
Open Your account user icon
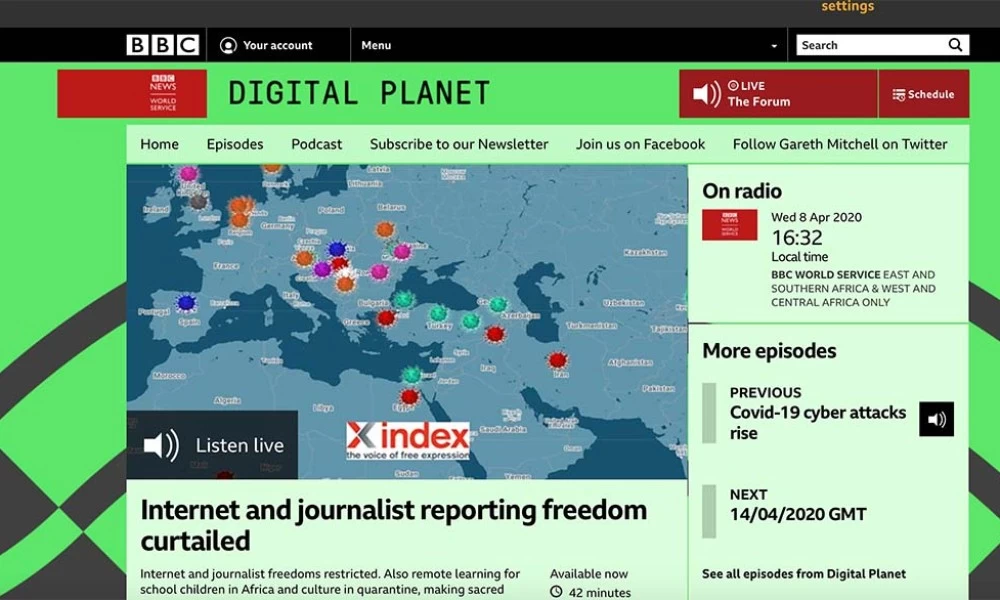coord(228,45)
